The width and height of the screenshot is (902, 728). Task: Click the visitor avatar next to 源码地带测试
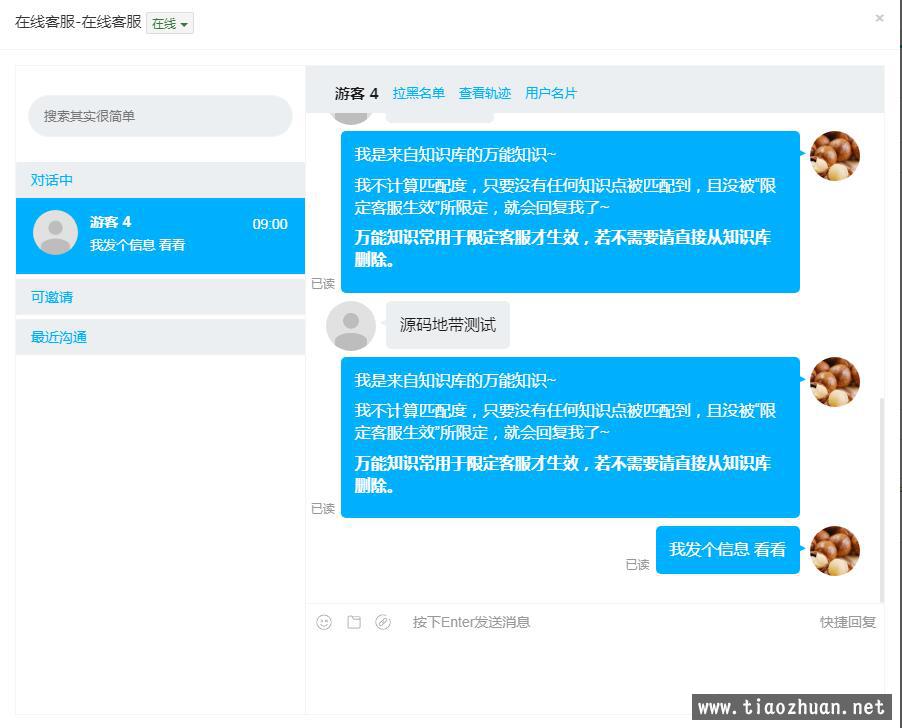[x=351, y=325]
